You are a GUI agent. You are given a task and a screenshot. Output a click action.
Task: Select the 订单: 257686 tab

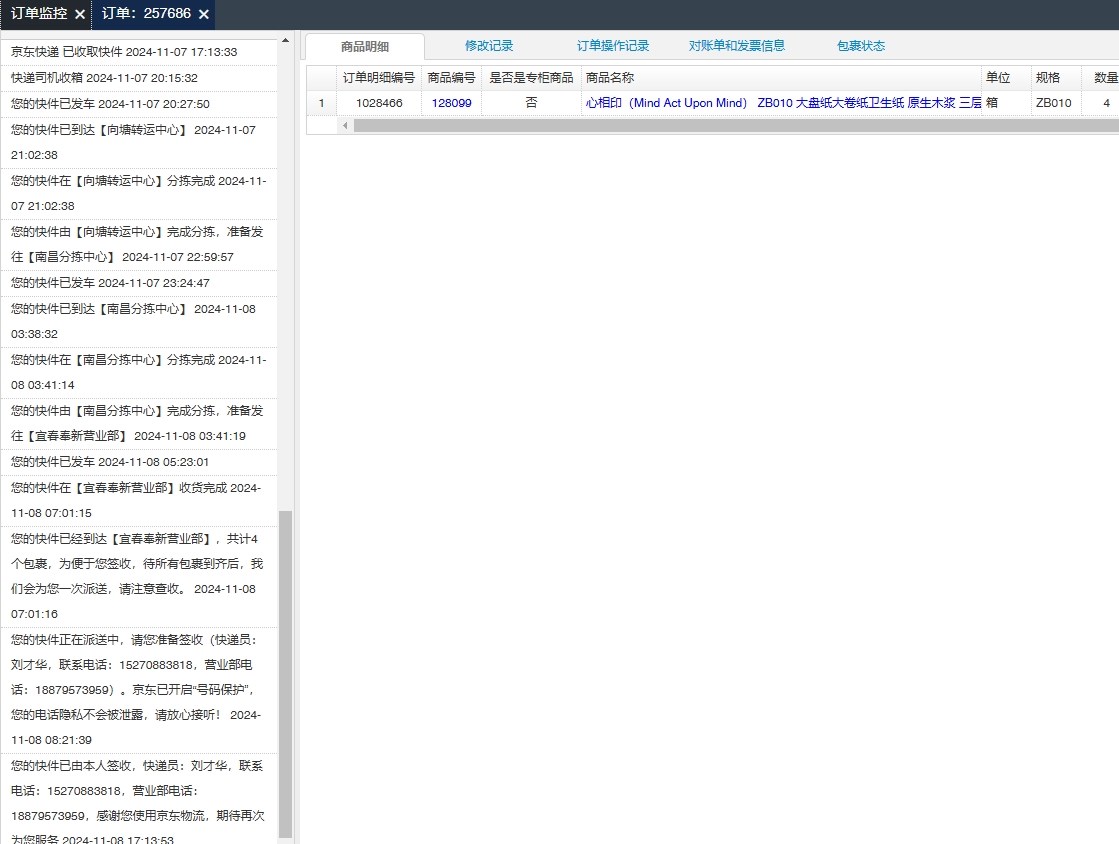(x=146, y=14)
